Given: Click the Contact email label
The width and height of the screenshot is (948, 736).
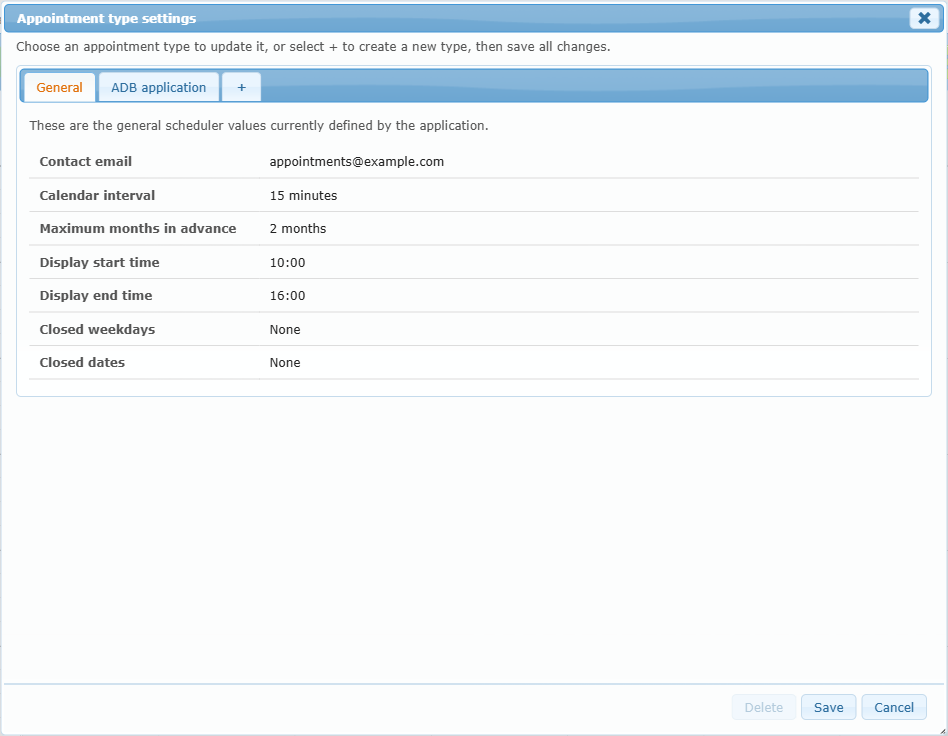Looking at the screenshot, I should (x=86, y=161).
